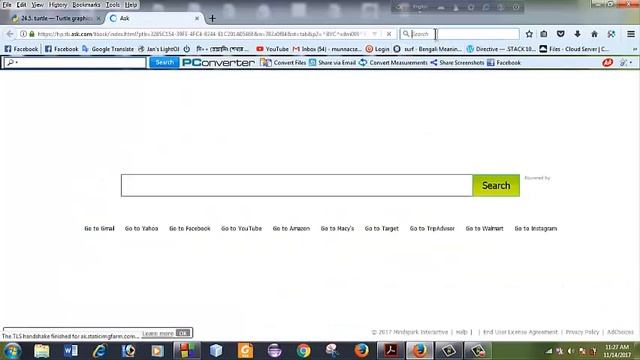The image size is (640, 360).
Task: Open the Gmail Inbox bookmark
Action: tap(327, 49)
